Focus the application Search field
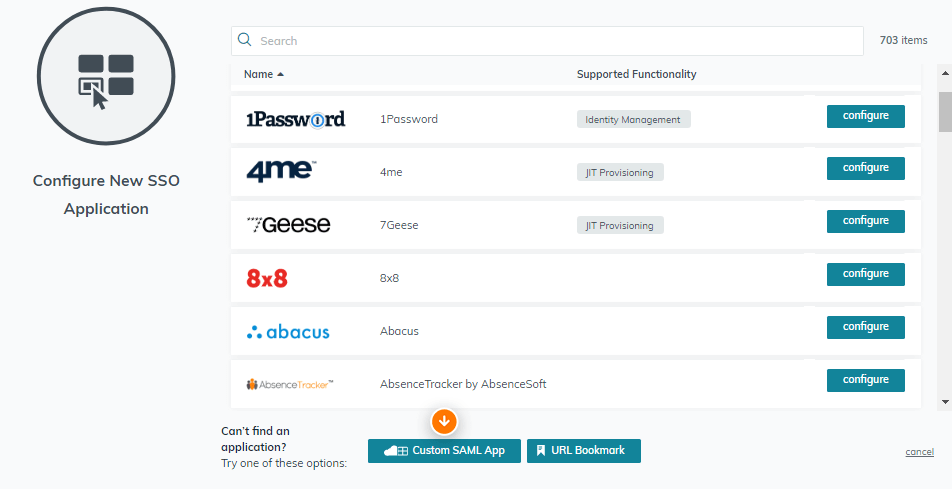This screenshot has height=489, width=952. coord(547,41)
